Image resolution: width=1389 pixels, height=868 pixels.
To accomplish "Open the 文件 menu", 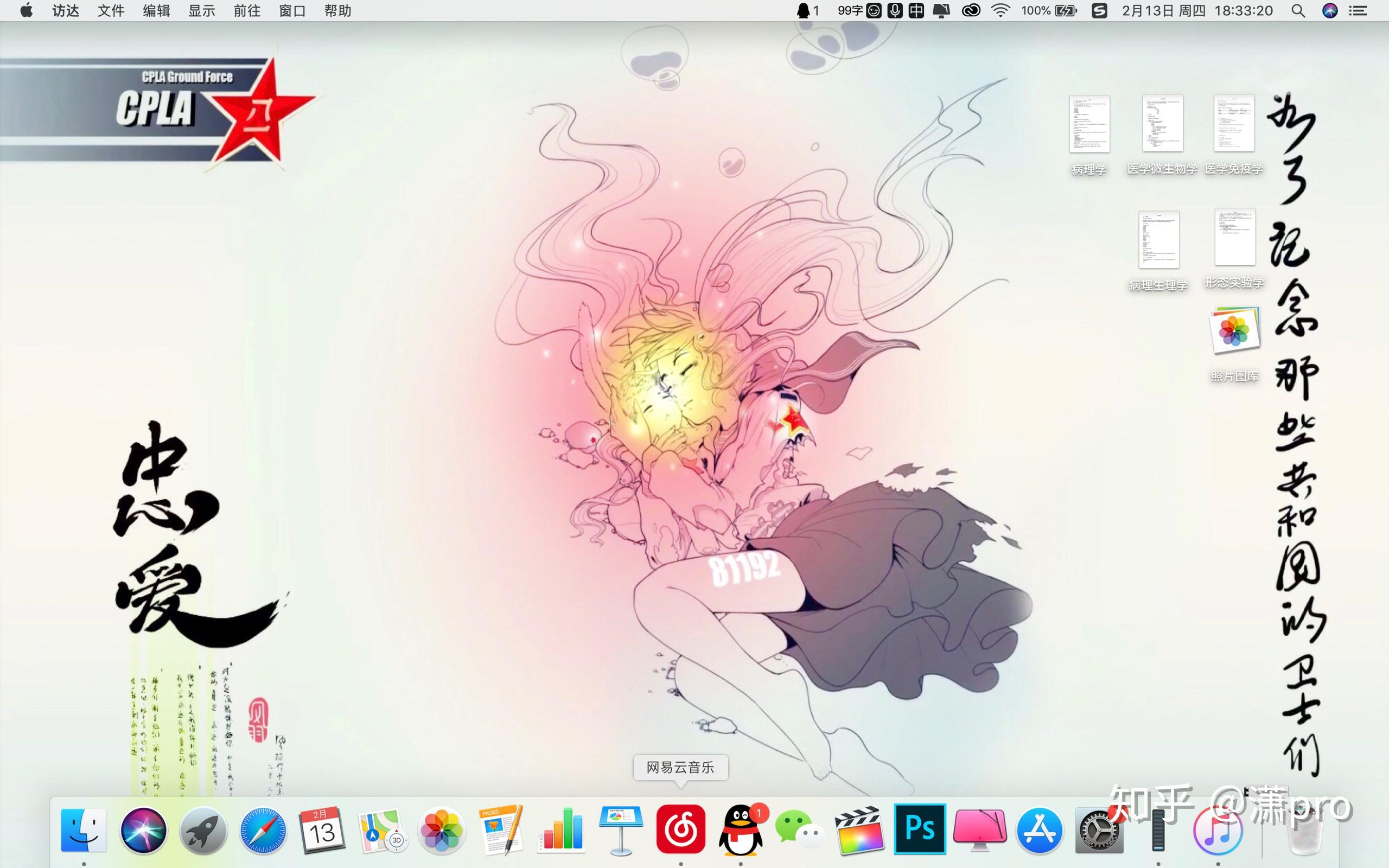I will pyautogui.click(x=111, y=10).
